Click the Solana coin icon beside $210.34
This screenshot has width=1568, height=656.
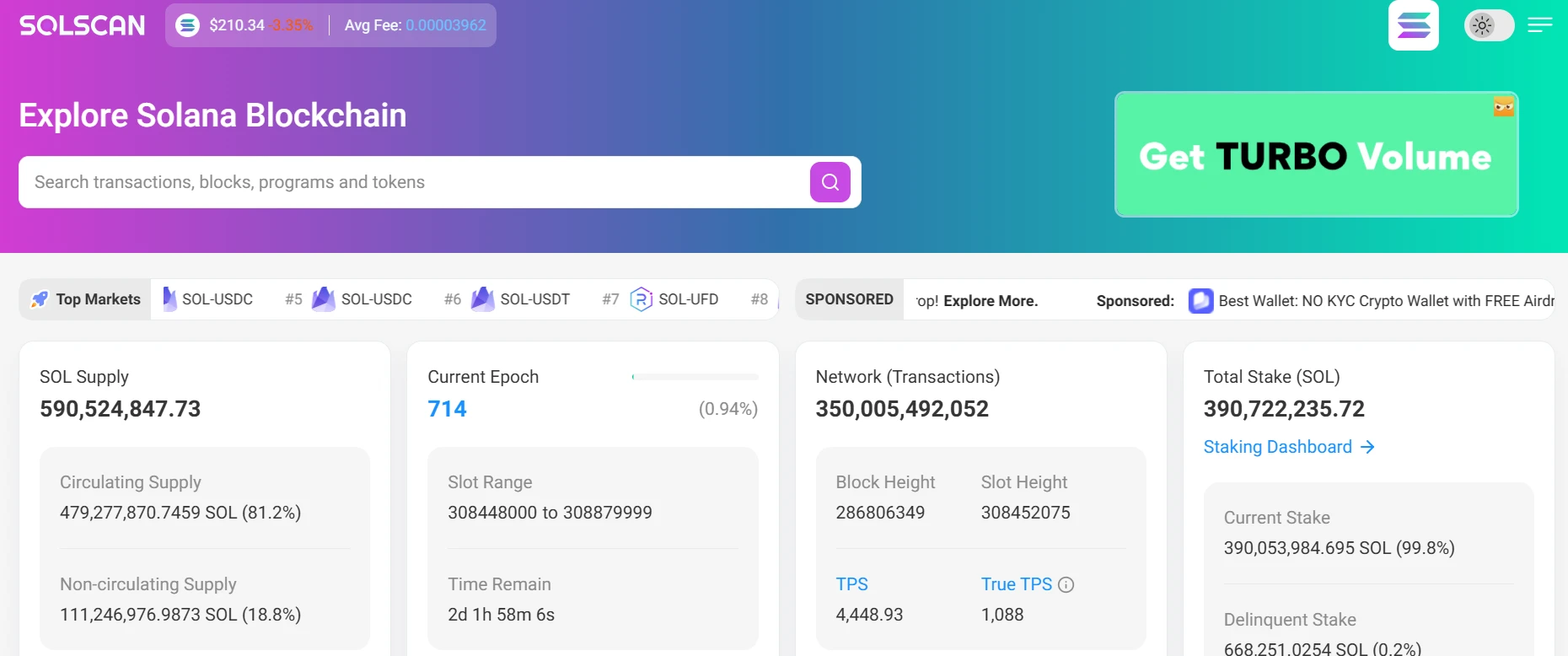(187, 25)
